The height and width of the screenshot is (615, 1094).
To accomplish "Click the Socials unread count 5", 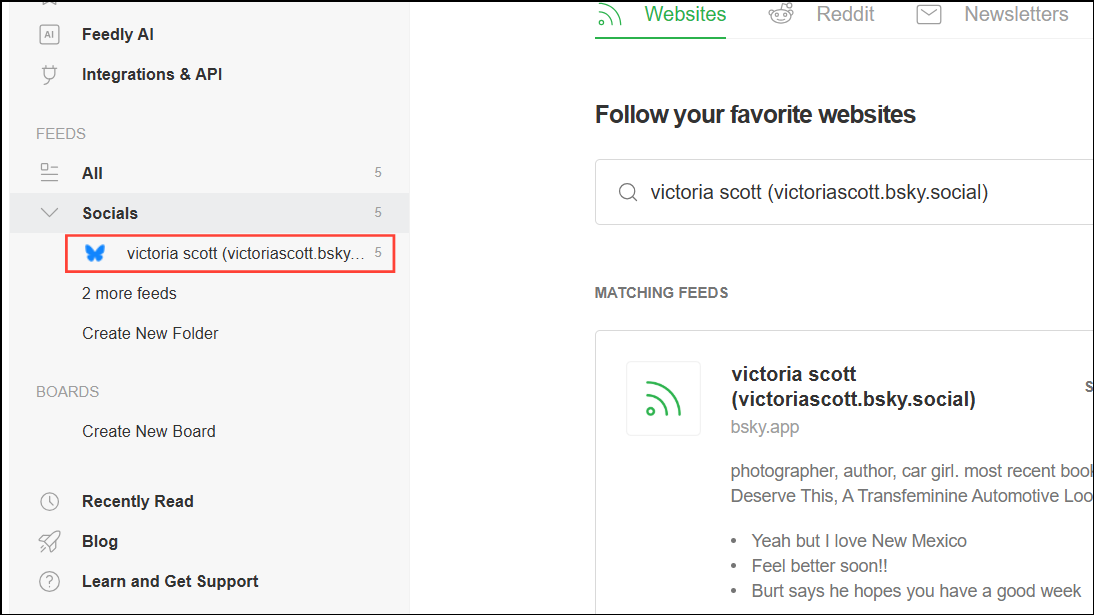I will click(x=377, y=212).
